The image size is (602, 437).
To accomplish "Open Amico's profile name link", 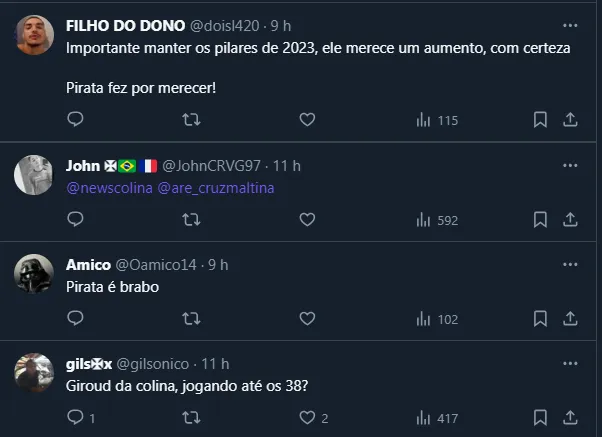I will tap(88, 264).
